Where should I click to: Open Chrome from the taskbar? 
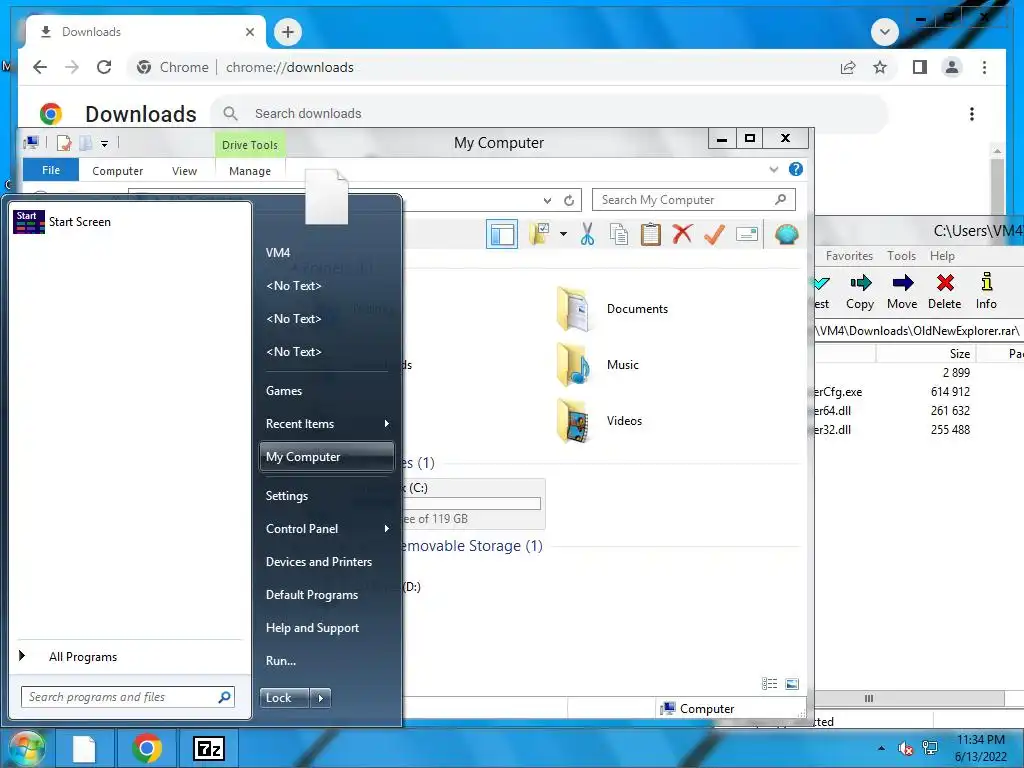pos(146,748)
